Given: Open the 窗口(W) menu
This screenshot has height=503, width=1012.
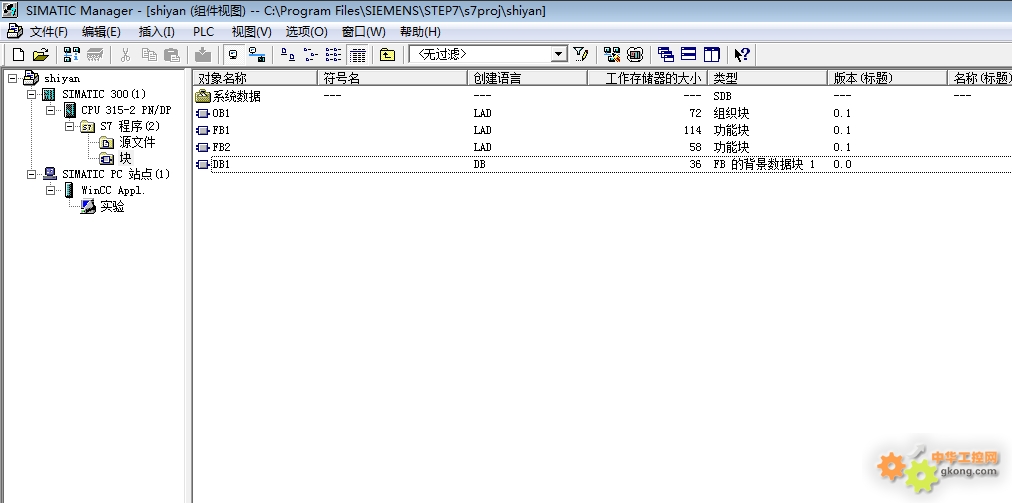Looking at the screenshot, I should point(363,32).
